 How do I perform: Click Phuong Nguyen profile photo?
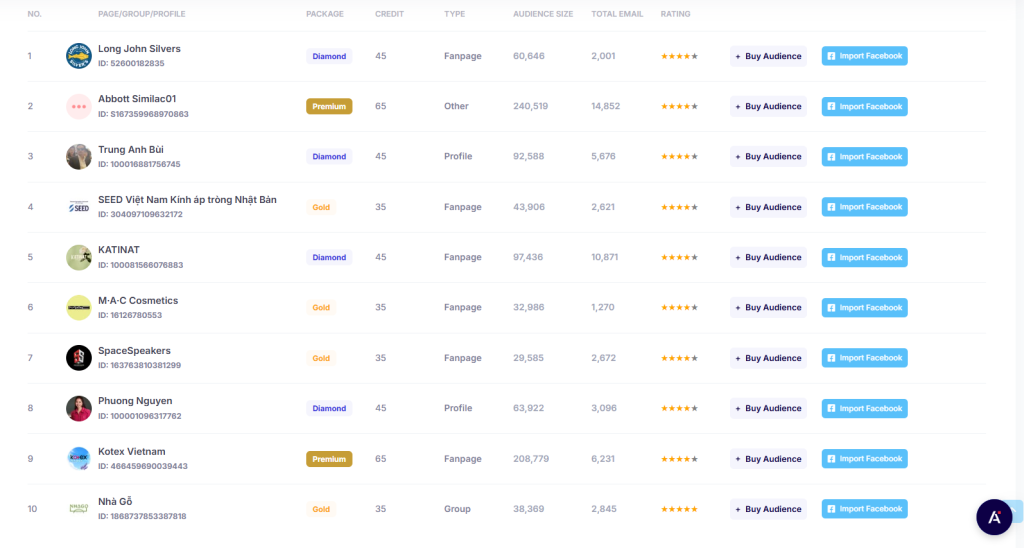78,408
